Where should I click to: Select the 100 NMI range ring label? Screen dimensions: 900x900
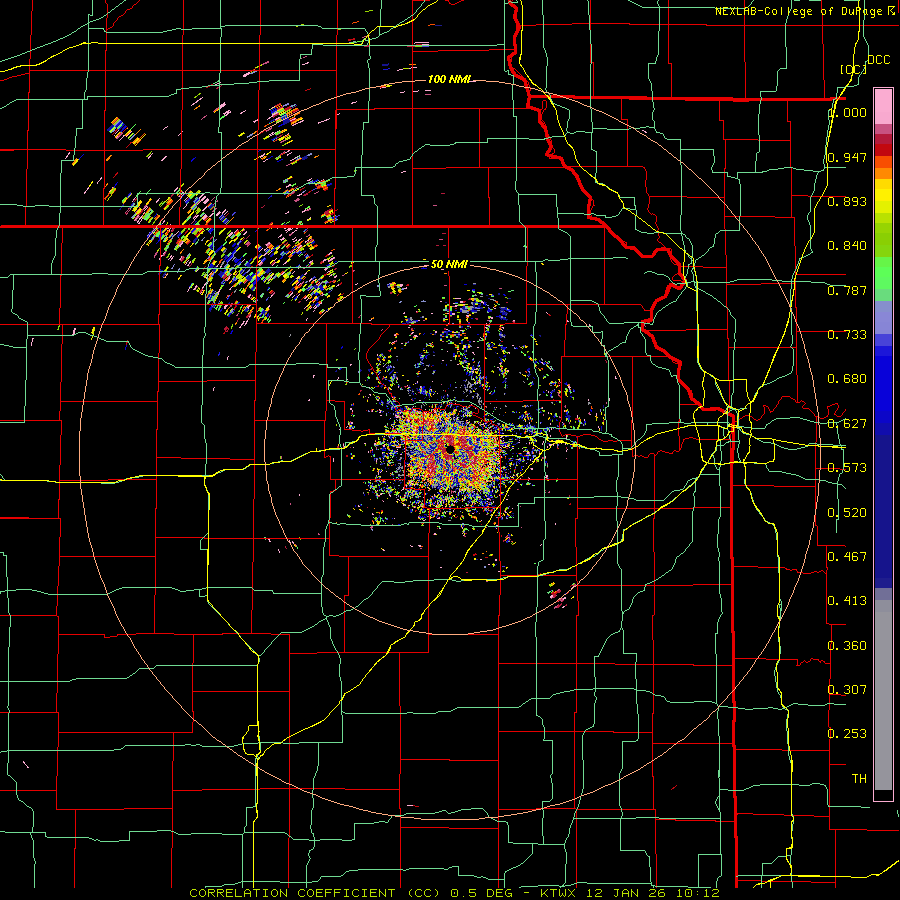449,79
